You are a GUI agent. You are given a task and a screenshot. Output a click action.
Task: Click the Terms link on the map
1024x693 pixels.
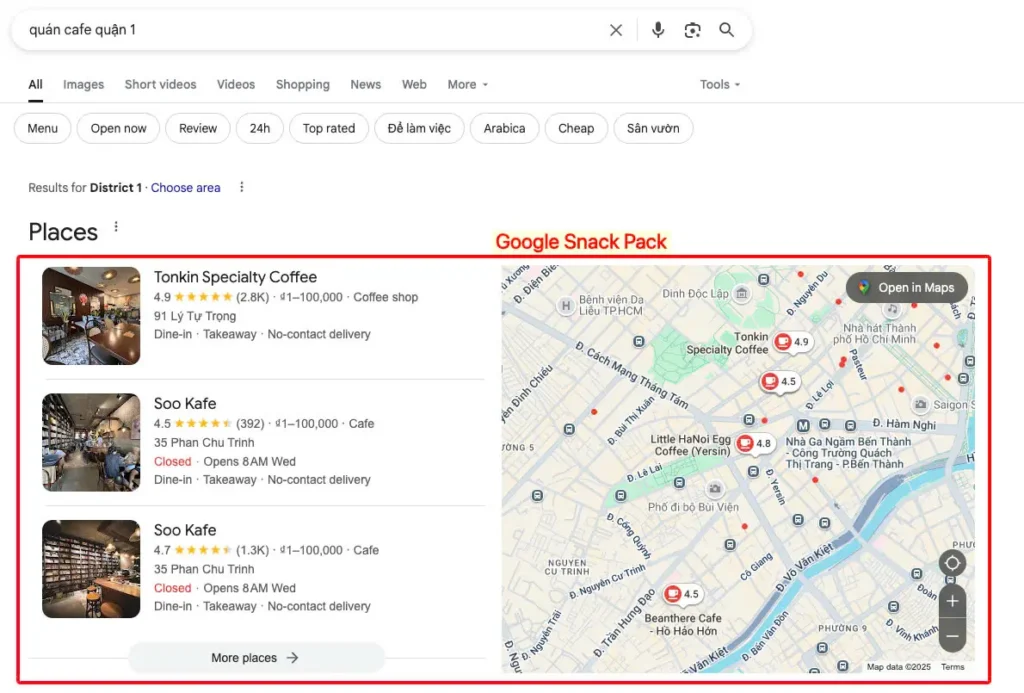tap(952, 667)
